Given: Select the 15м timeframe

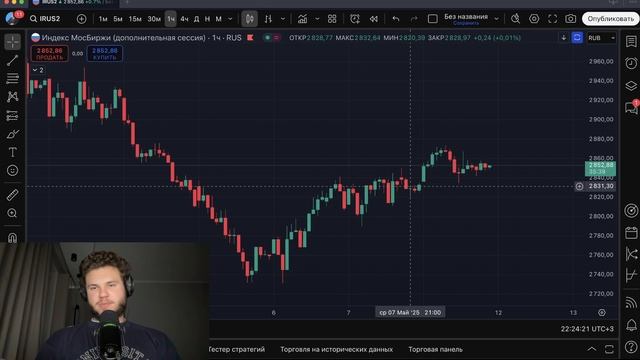Looking at the screenshot, I should [135, 19].
